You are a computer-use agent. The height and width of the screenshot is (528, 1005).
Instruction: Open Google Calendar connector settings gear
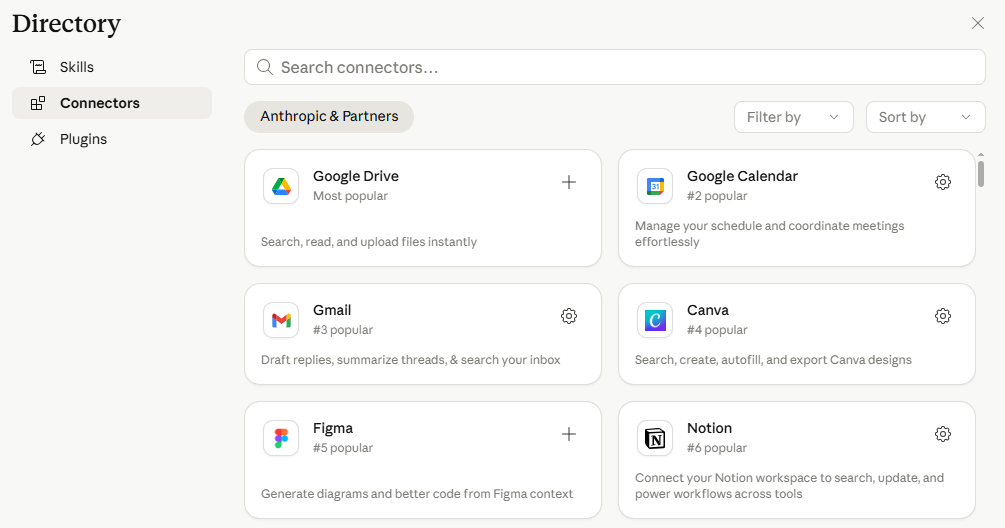(x=943, y=182)
